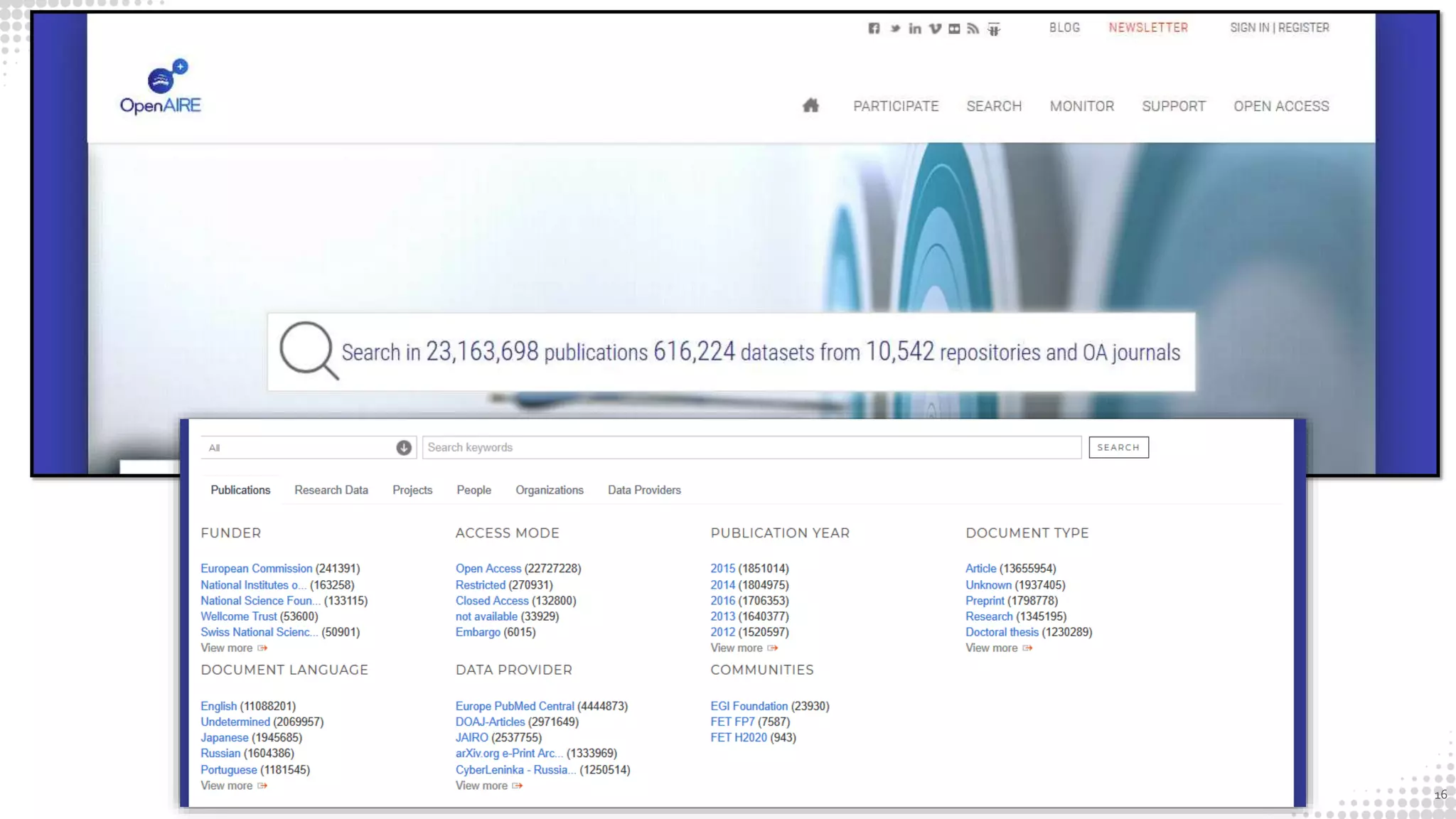Open the RSS feed icon
The height and width of the screenshot is (819, 1456).
click(x=973, y=28)
